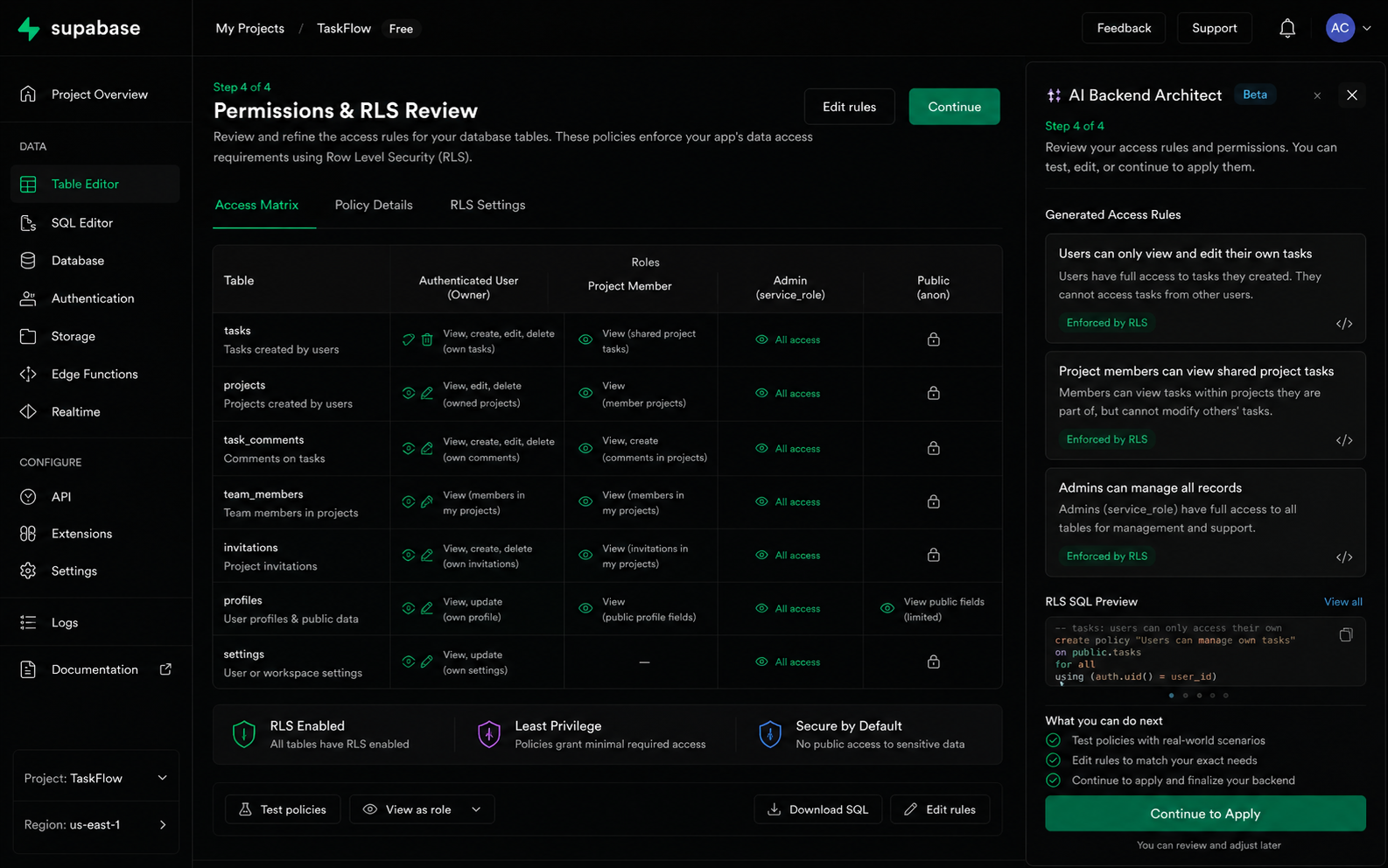Viewport: 1388px width, 868px height.
Task: Click the Feedback button
Action: click(1124, 28)
